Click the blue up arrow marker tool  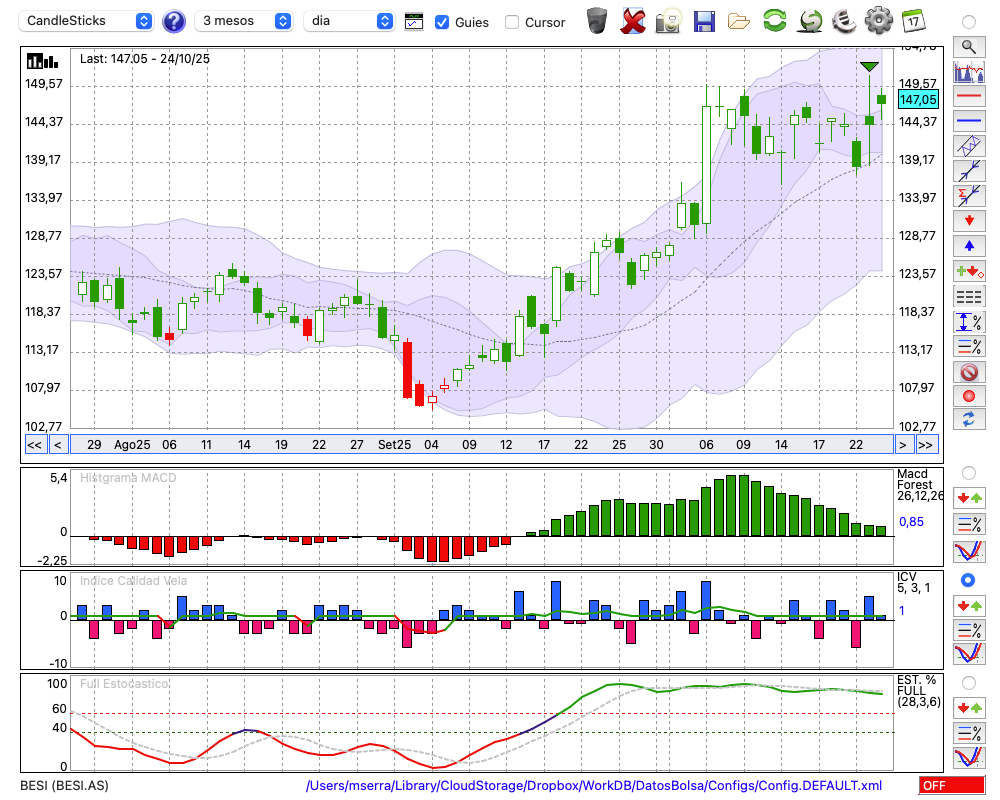tap(968, 245)
